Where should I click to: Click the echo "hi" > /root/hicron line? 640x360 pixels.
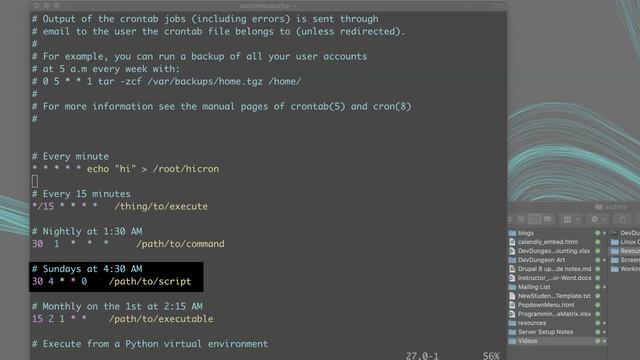125,169
